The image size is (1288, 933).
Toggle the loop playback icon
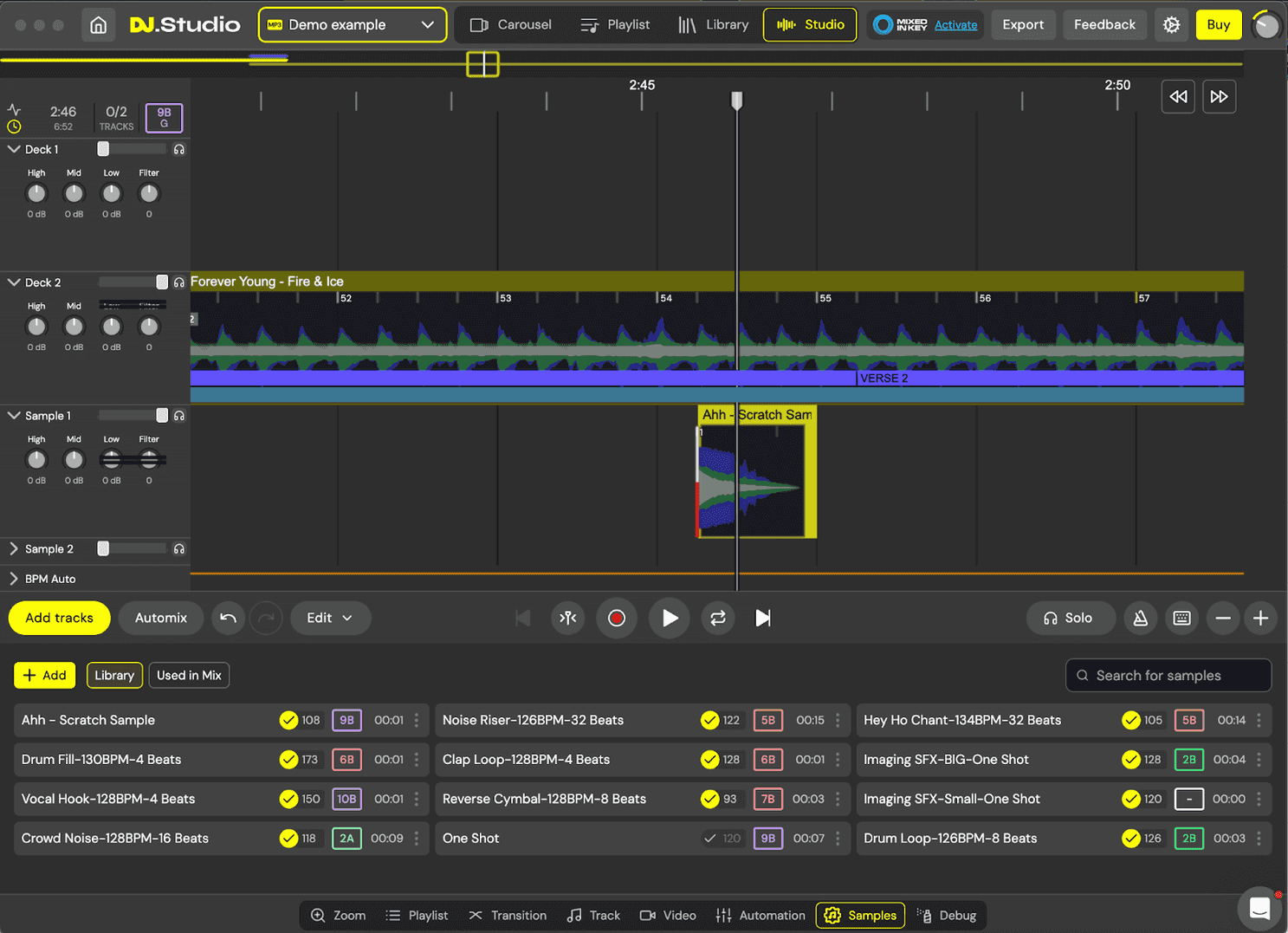pos(718,618)
